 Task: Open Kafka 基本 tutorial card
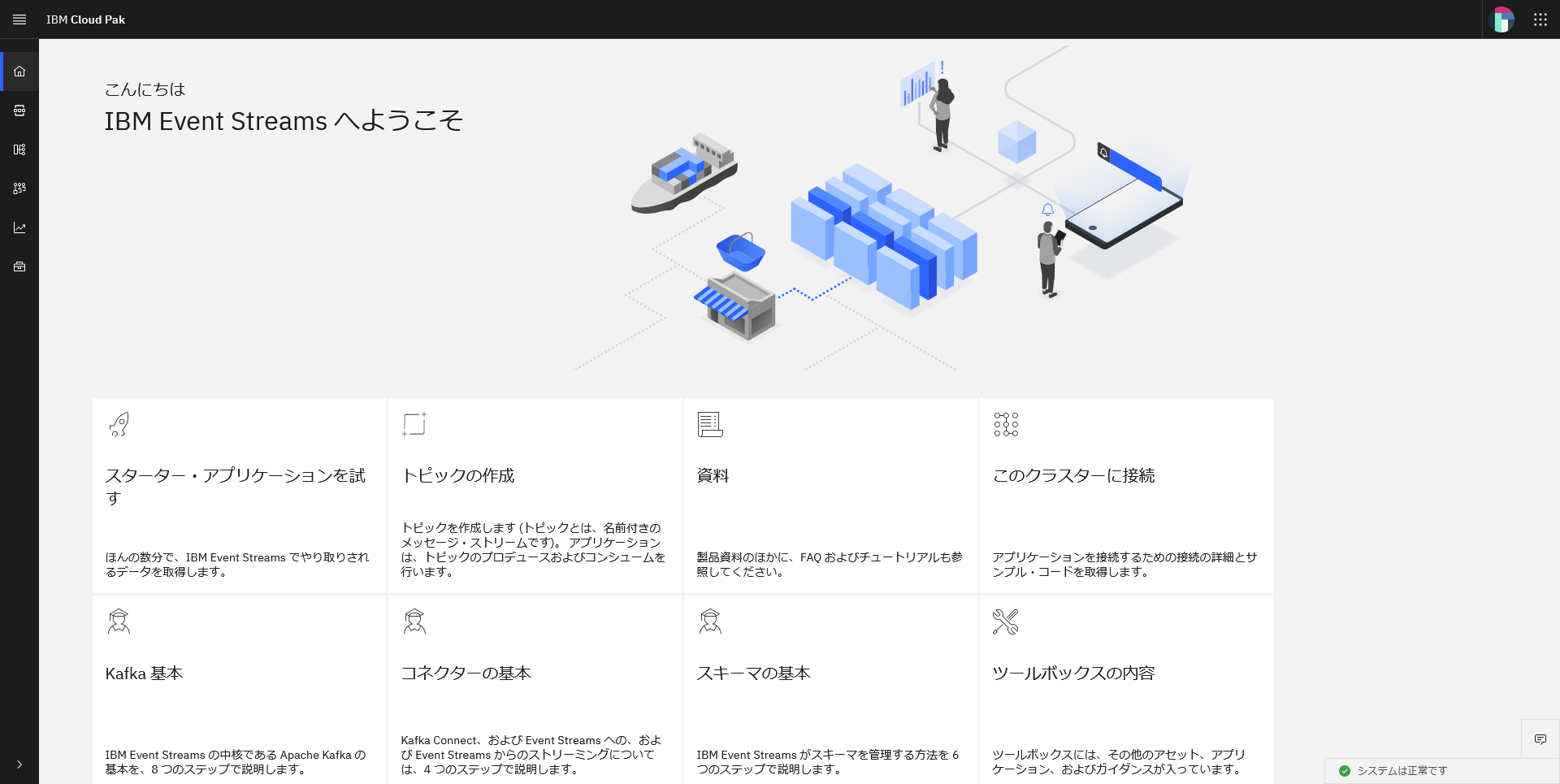click(239, 690)
